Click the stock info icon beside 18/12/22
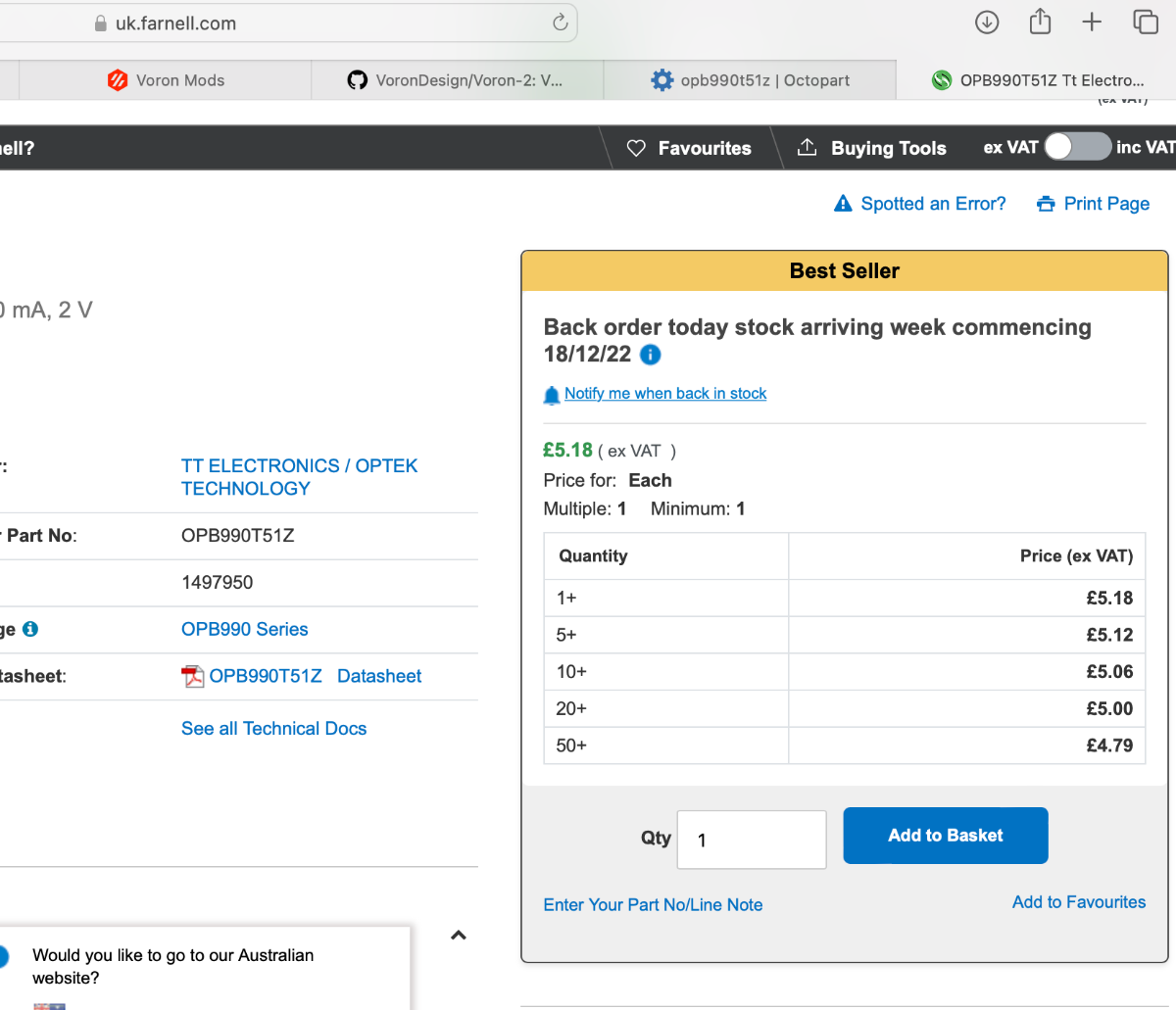Image resolution: width=1176 pixels, height=1010 pixels. pyautogui.click(x=650, y=355)
